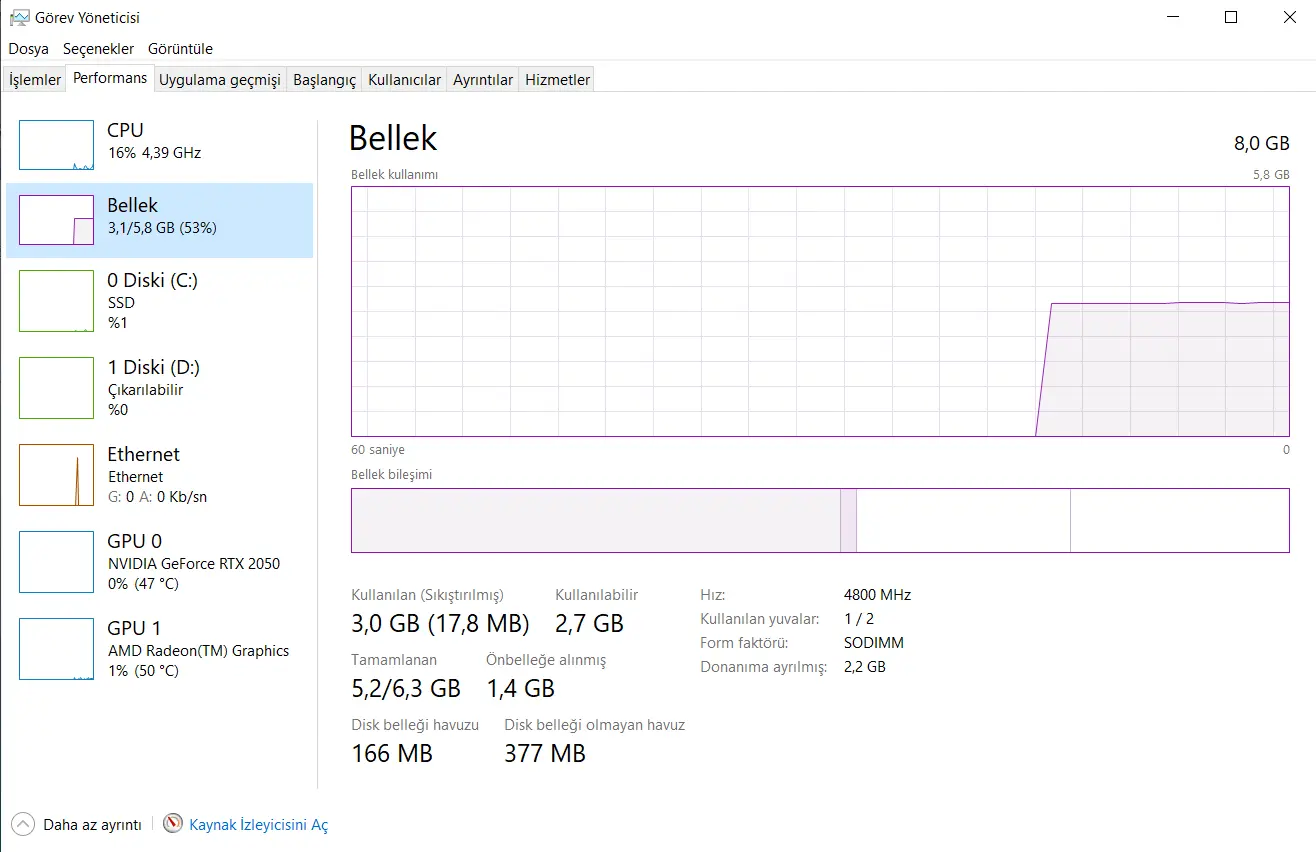Minimize the Görev Yöneticisi window

pyautogui.click(x=1173, y=17)
